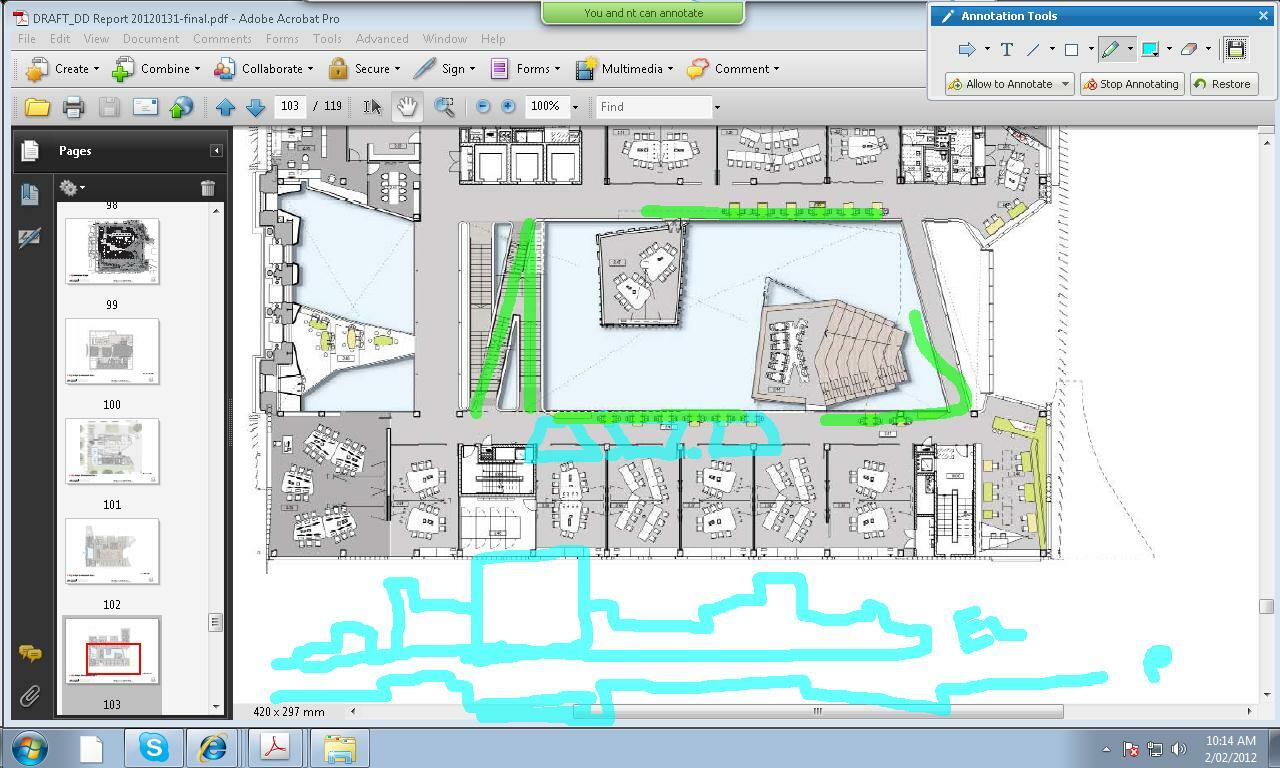The image size is (1280, 768).
Task: Choose the rectangle shape annotation tool
Action: click(x=1071, y=49)
